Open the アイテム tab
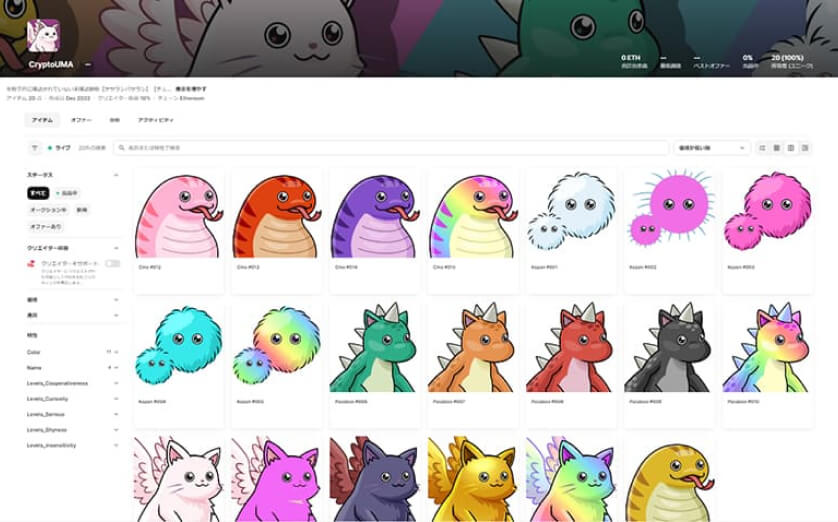The height and width of the screenshot is (522, 838). pyautogui.click(x=42, y=120)
